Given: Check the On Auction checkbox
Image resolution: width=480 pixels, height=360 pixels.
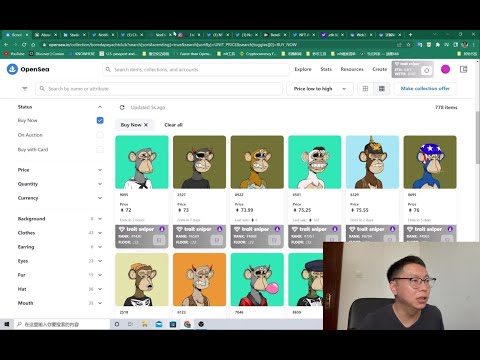Looking at the screenshot, I should [x=100, y=135].
